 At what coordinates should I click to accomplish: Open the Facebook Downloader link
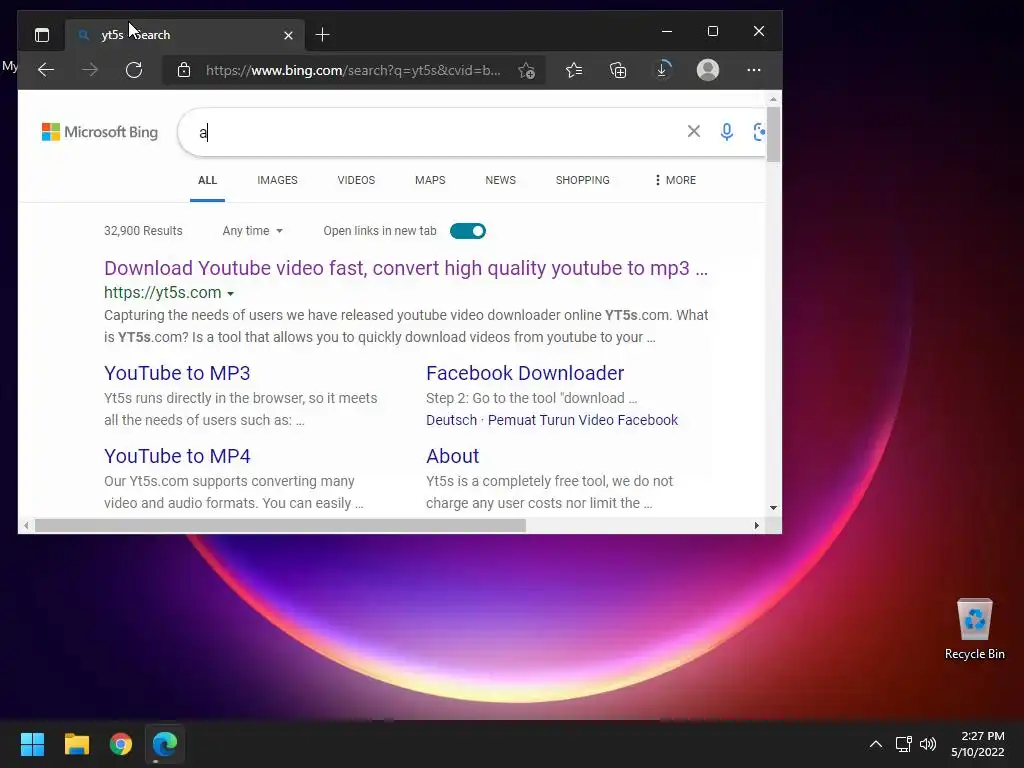(x=525, y=373)
